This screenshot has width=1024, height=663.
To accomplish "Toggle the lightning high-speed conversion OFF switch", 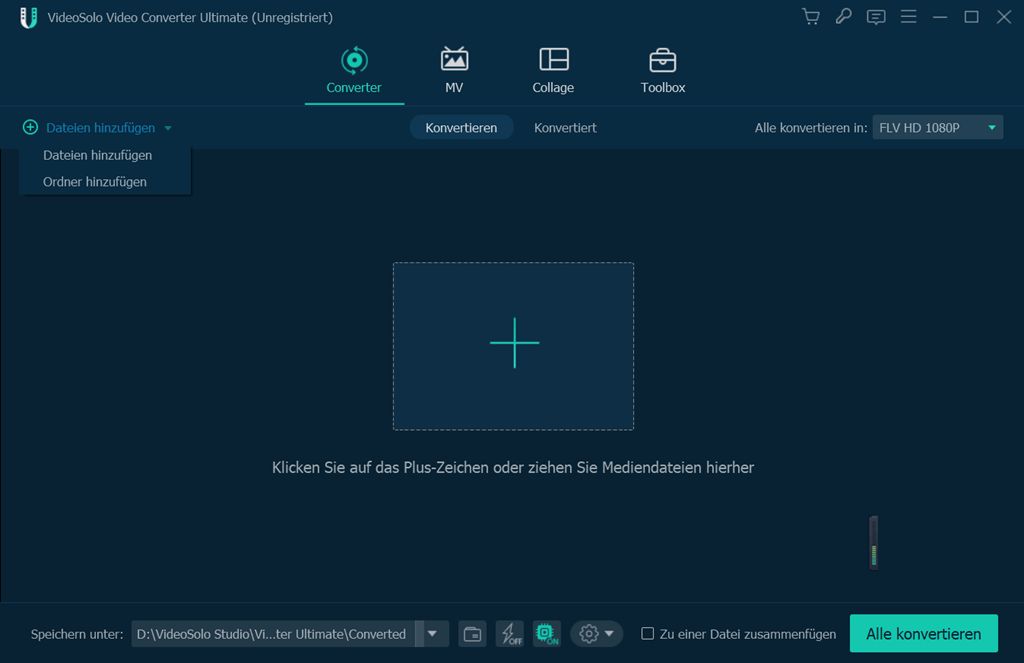I will pos(510,633).
